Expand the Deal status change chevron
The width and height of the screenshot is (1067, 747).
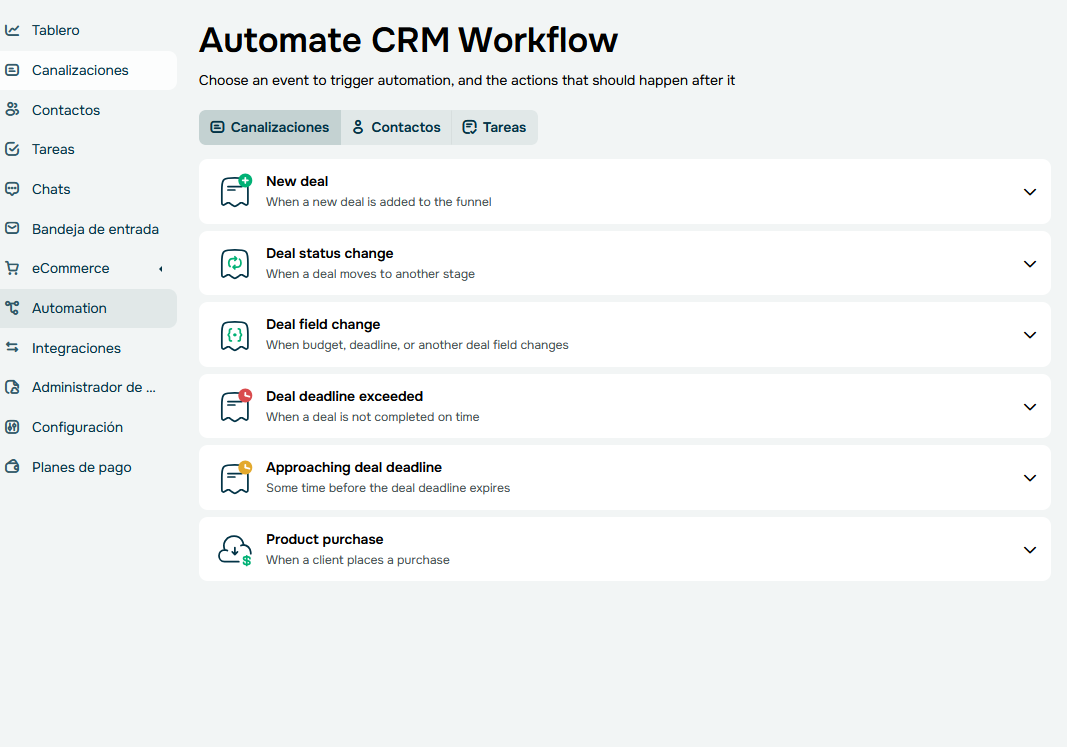point(1030,264)
